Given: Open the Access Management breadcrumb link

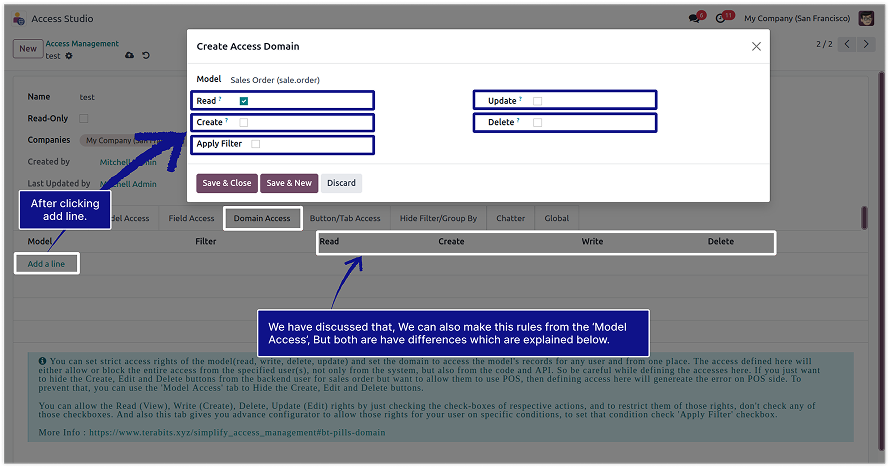Looking at the screenshot, I should click(x=82, y=44).
